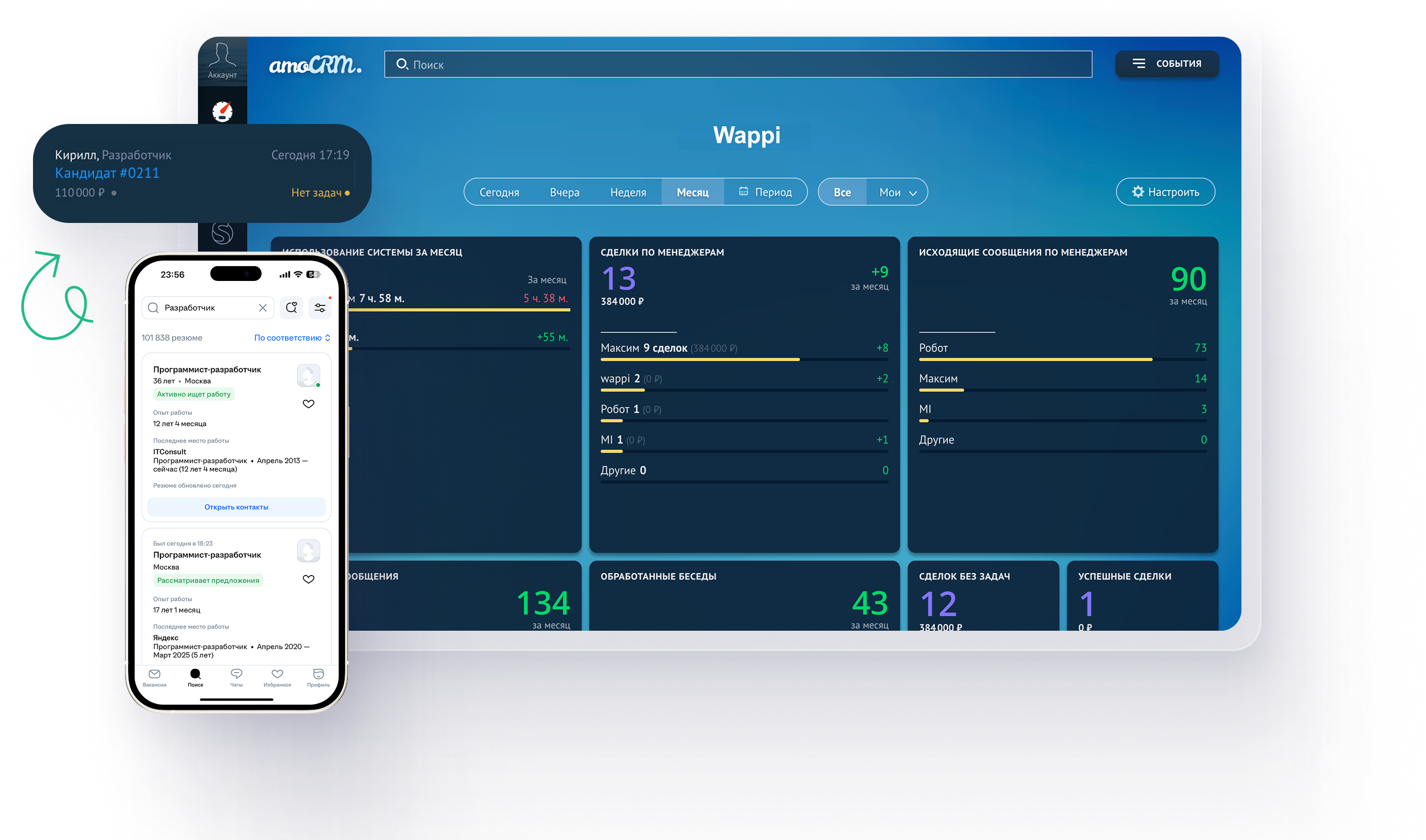Click Открыть контакты on first resume
The width and height of the screenshot is (1426, 840).
click(x=236, y=507)
